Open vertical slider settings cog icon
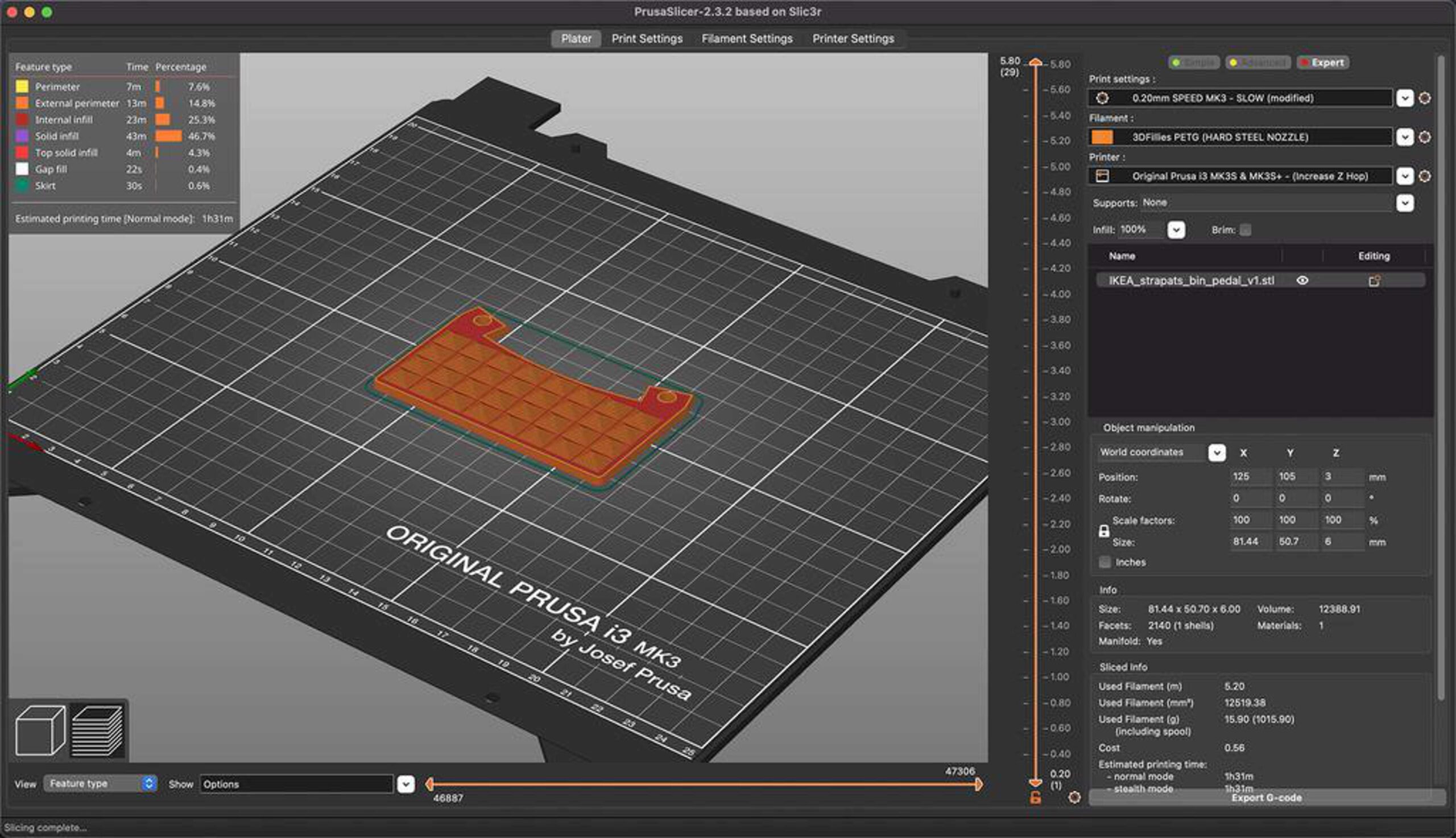Screen dimensions: 1456x838 (1074, 797)
